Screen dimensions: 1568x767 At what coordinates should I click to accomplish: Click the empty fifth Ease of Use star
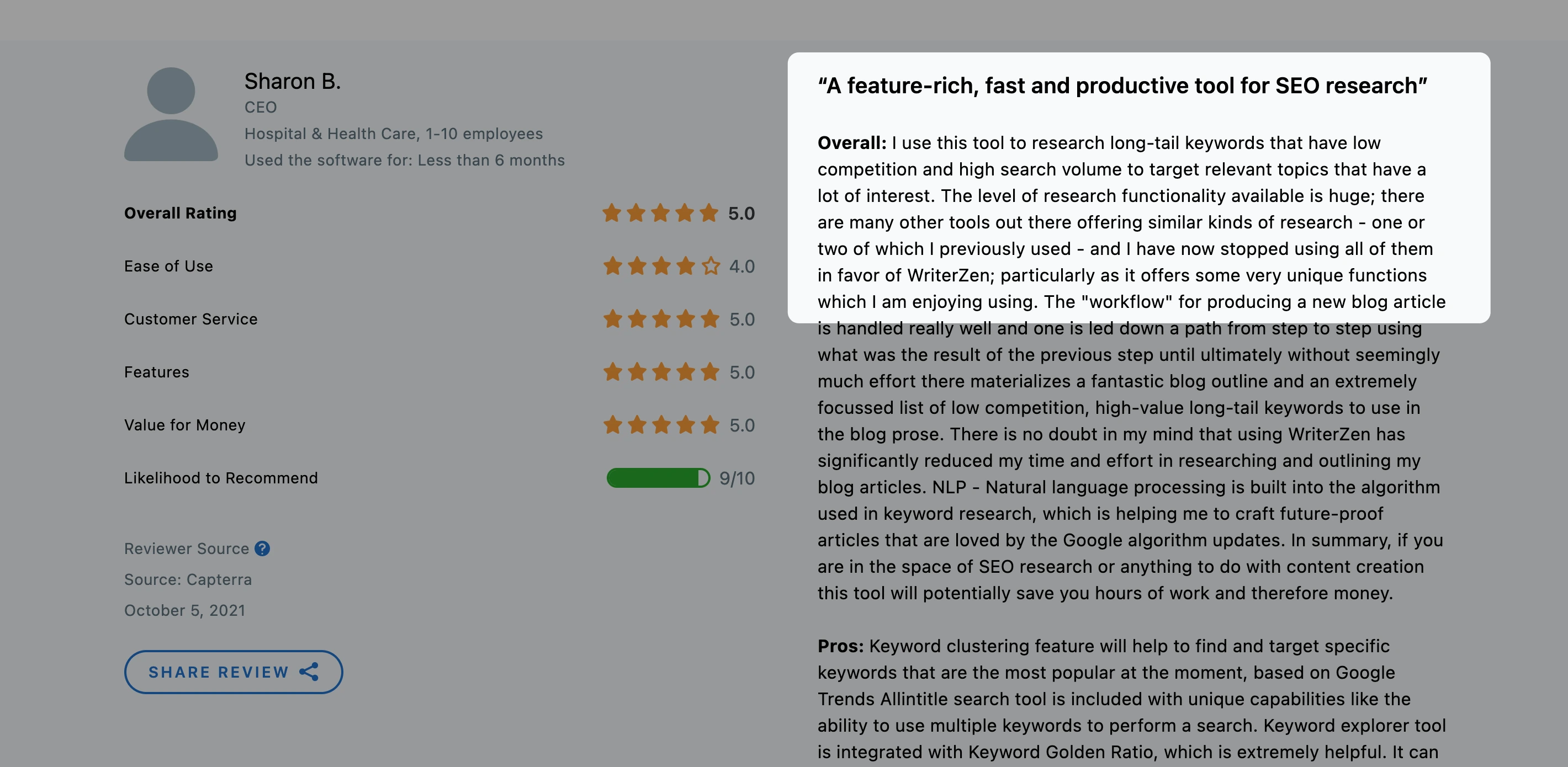tap(711, 267)
